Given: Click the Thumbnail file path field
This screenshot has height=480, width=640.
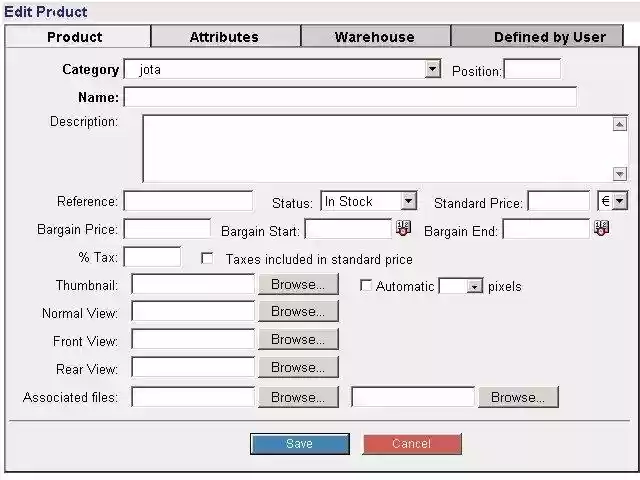Looking at the screenshot, I should (193, 284).
